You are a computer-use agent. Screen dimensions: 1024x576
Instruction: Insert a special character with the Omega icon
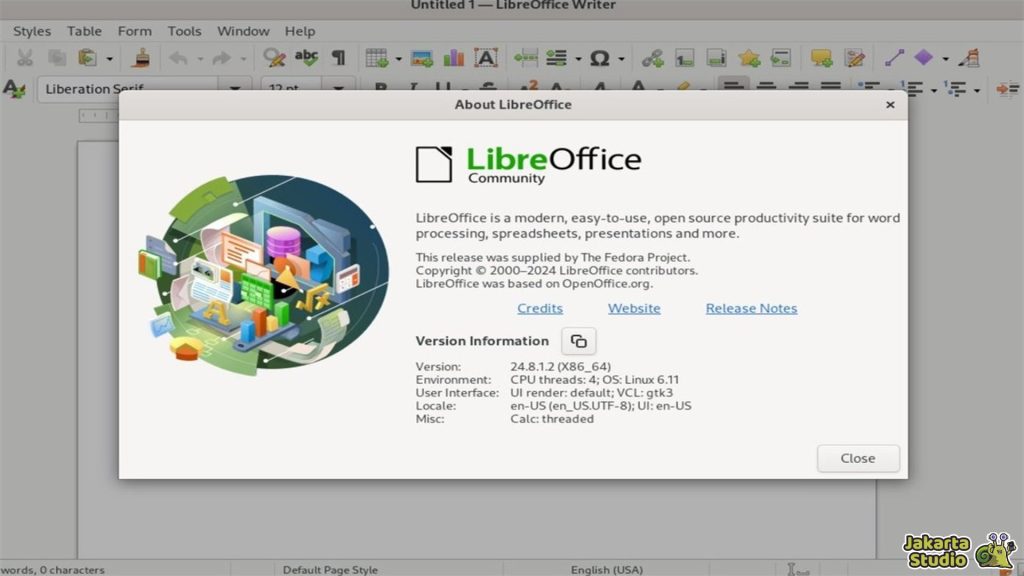pos(600,58)
